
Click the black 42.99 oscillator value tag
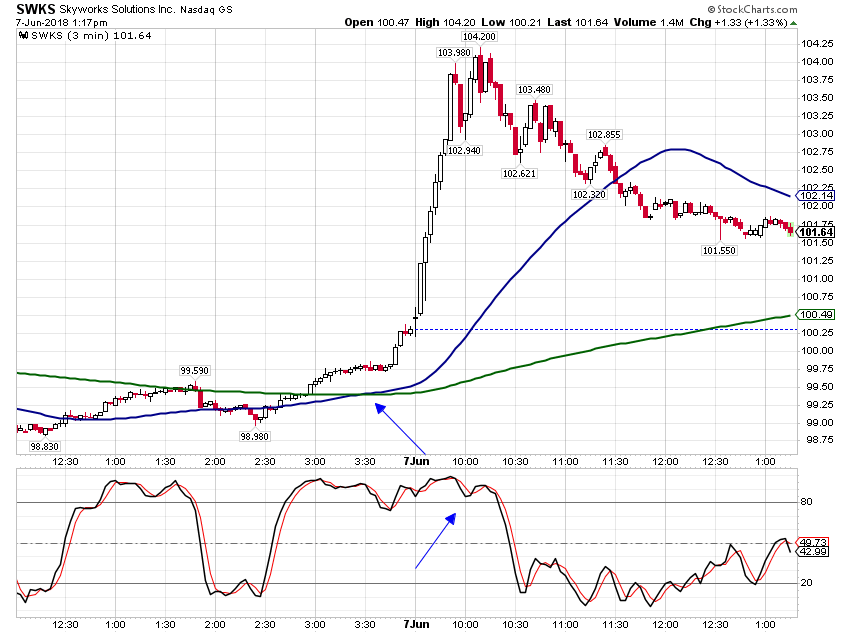click(812, 552)
